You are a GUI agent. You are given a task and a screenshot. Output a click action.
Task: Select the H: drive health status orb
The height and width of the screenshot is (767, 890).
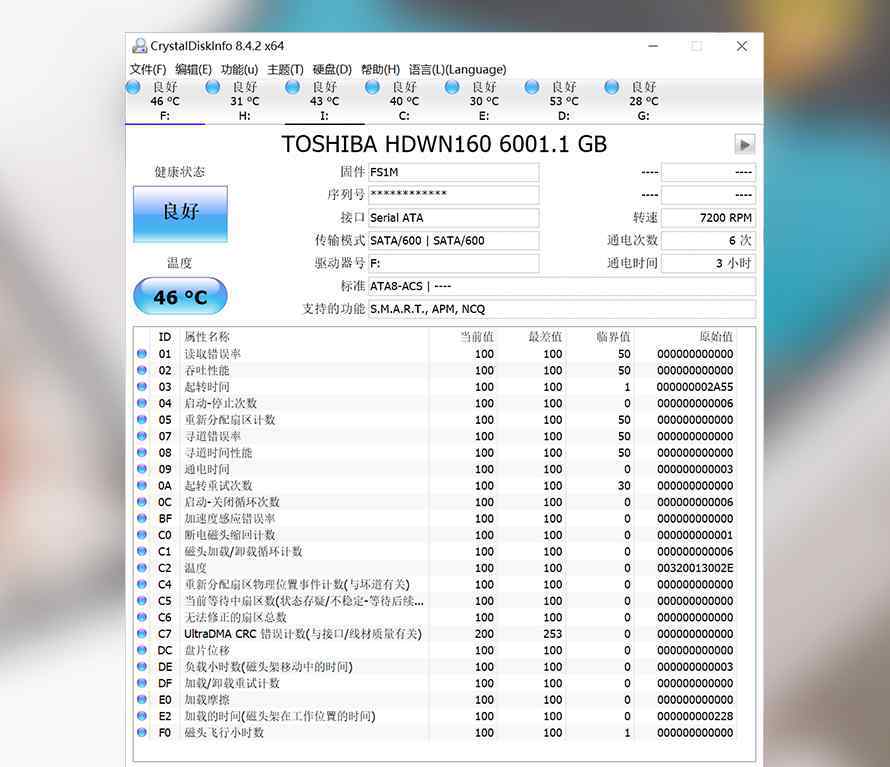[213, 87]
